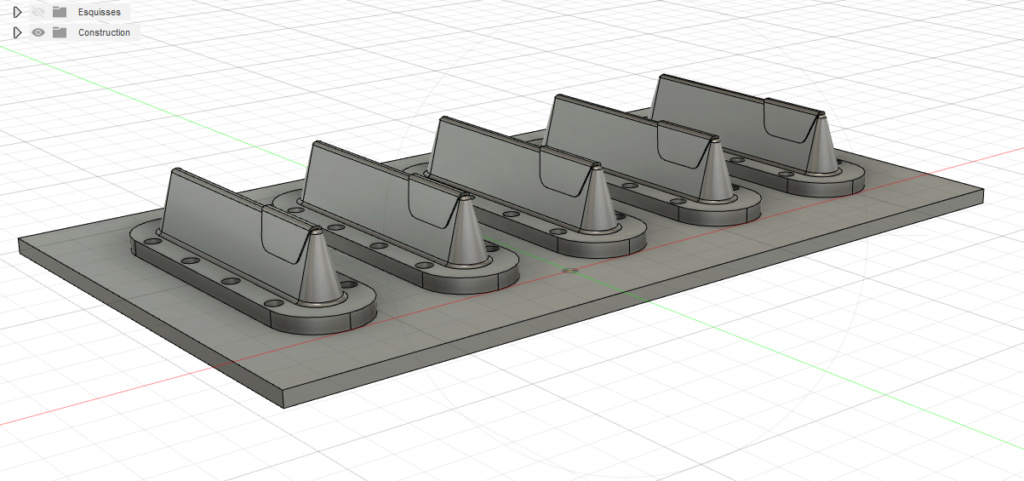The height and width of the screenshot is (481, 1024).
Task: Show the hidden Esquisses folder
Action: click(x=39, y=12)
